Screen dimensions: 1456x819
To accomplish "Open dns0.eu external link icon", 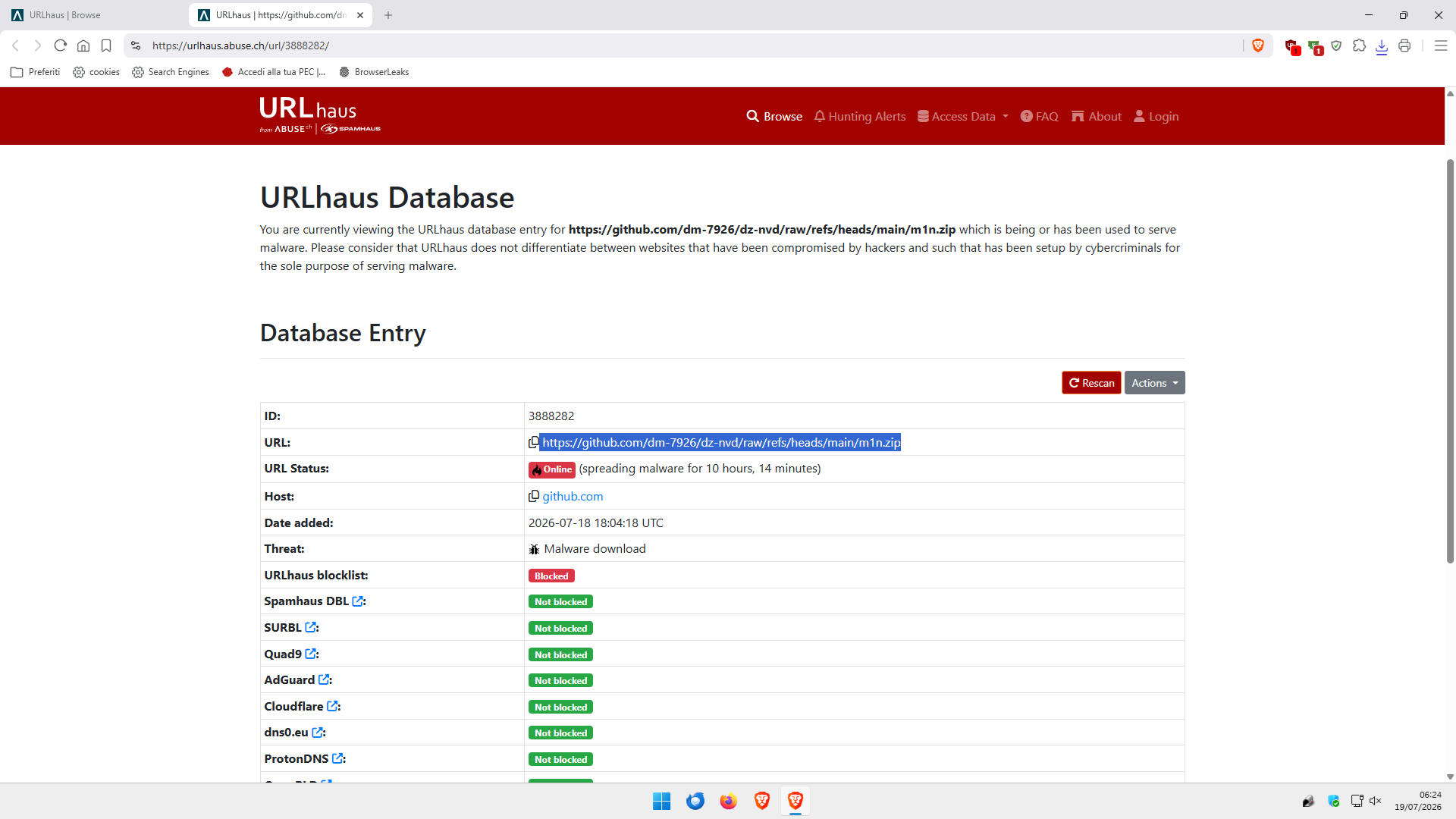I will coord(318,733).
